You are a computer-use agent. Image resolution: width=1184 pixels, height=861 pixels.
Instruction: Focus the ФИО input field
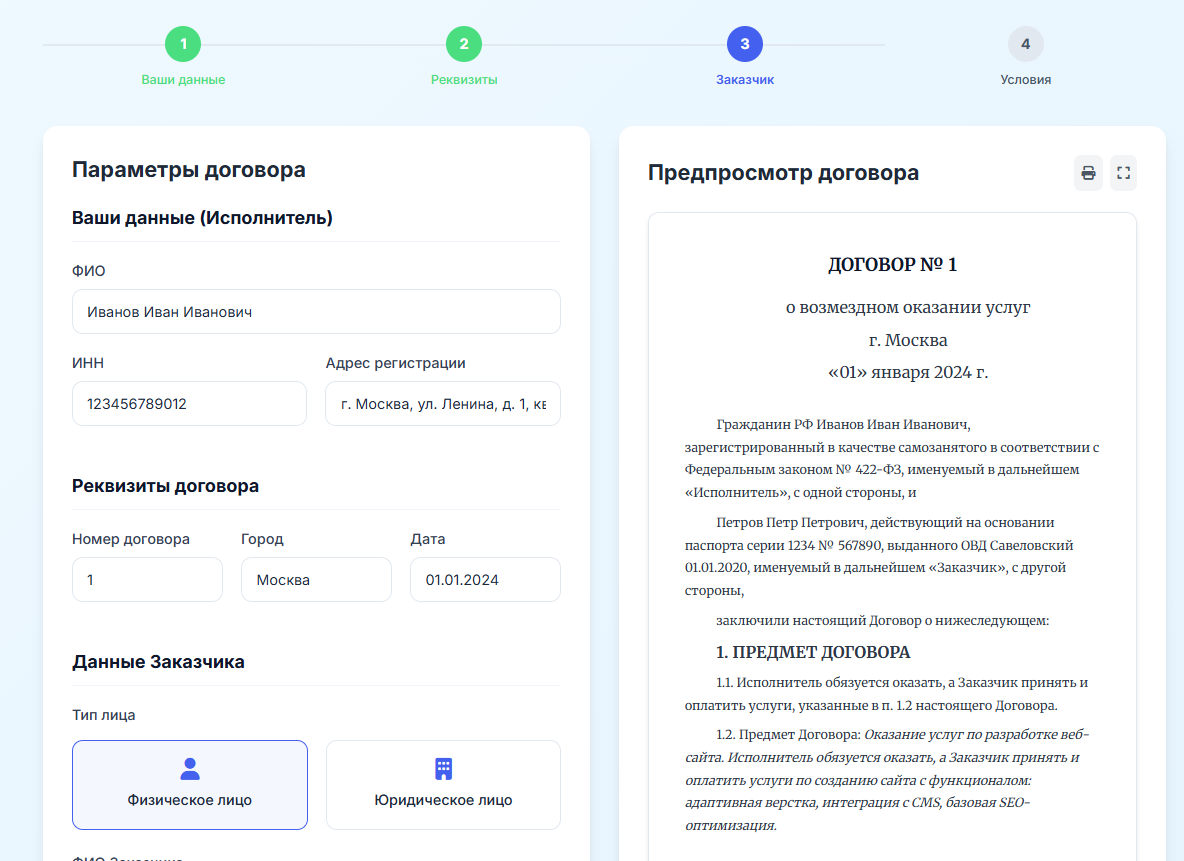pos(316,312)
